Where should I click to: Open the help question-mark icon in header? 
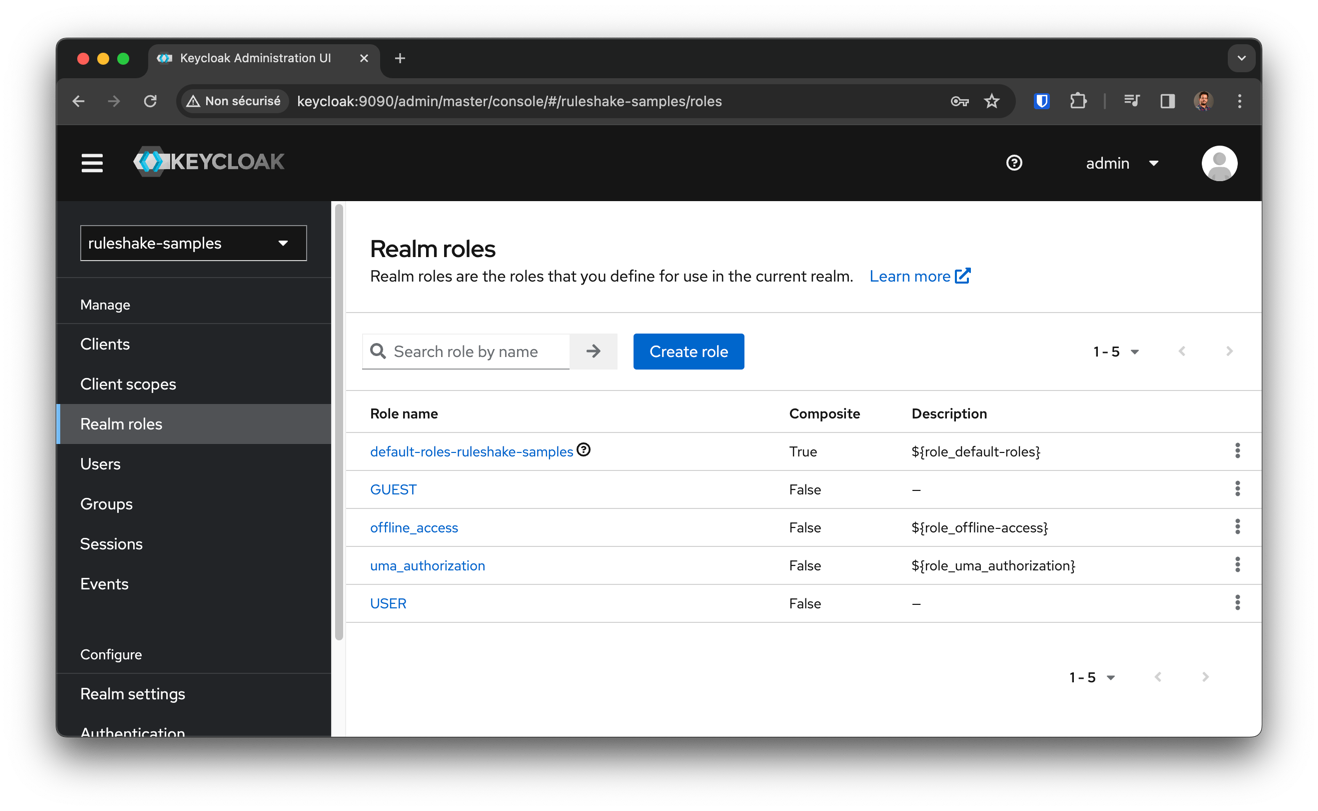1014,163
